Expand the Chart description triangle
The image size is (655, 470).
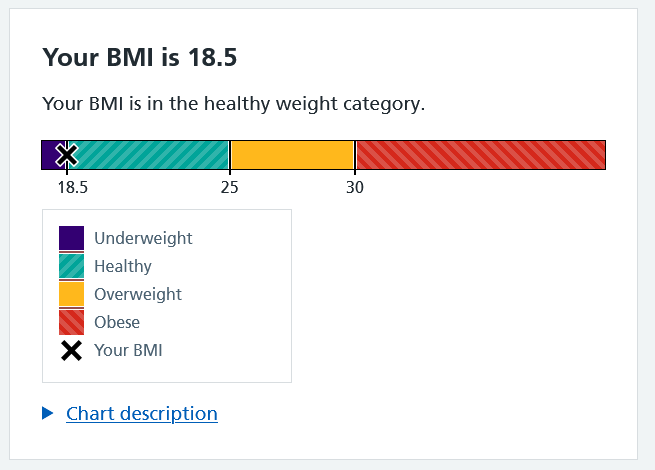pos(48,413)
